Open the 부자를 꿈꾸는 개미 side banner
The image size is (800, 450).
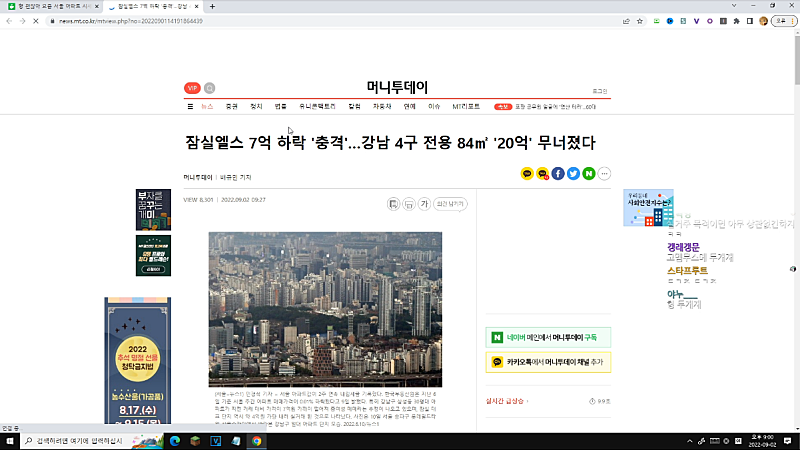tap(153, 210)
